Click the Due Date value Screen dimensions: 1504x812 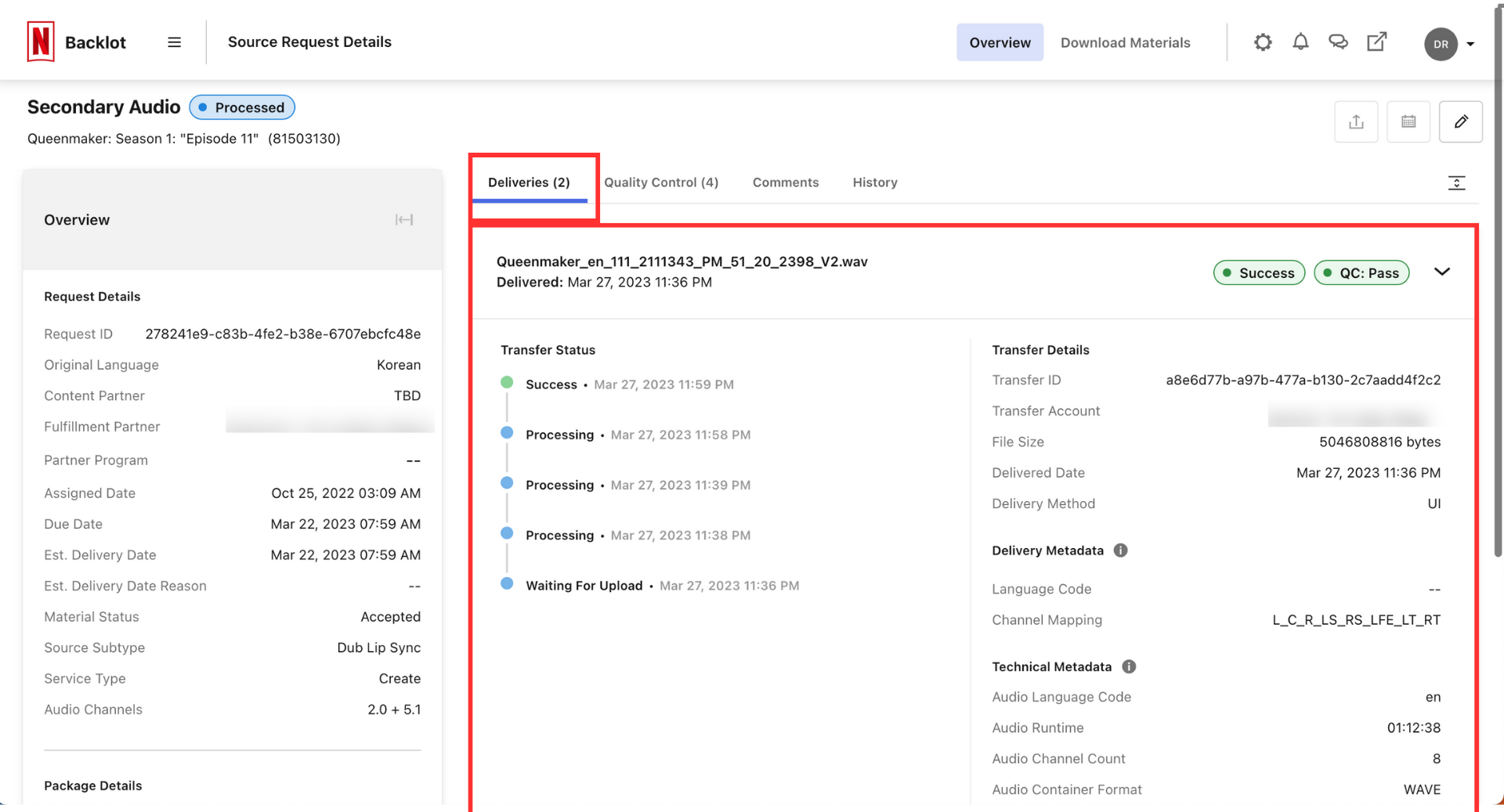(345, 524)
